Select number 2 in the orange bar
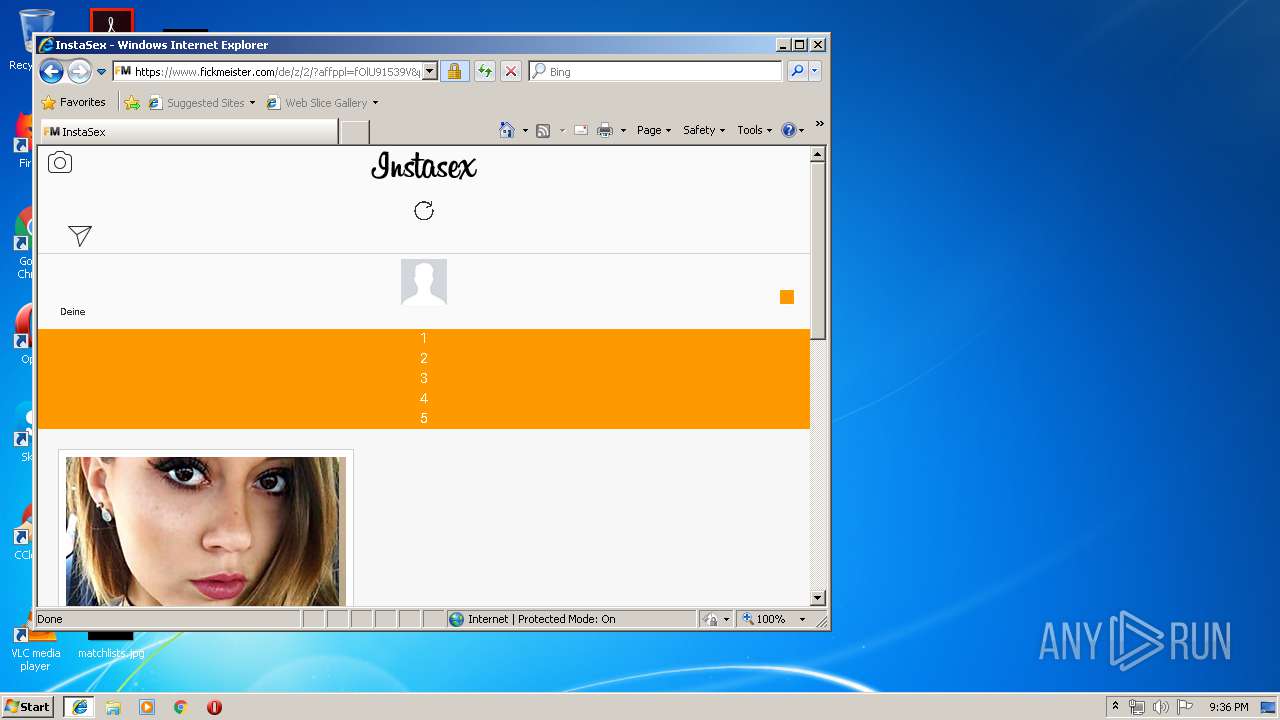This screenshot has width=1280, height=720. point(424,358)
